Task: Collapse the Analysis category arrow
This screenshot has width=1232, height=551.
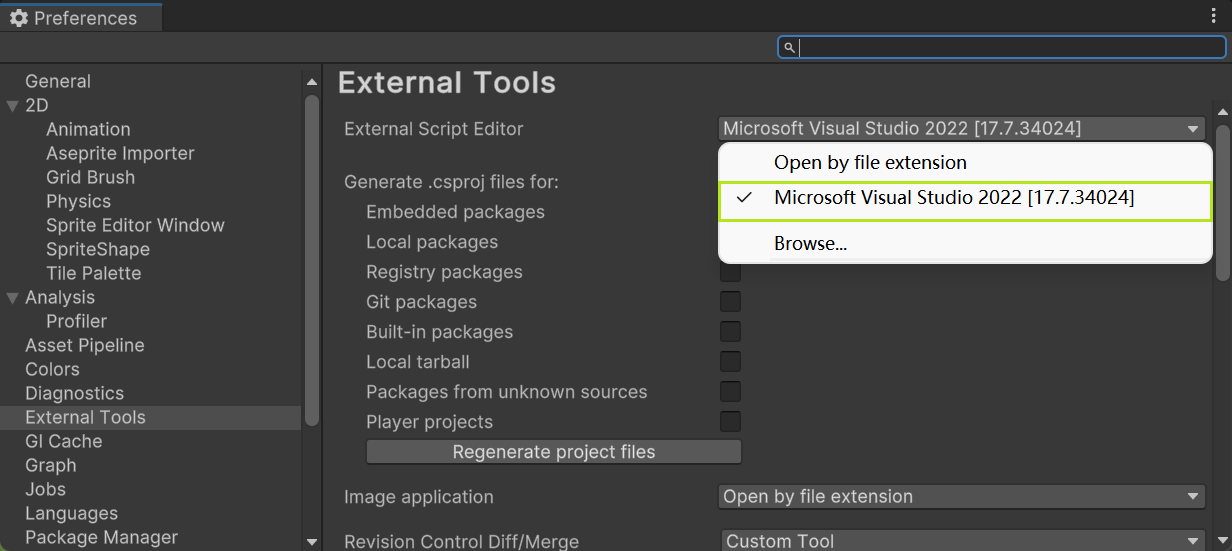Action: [12, 297]
